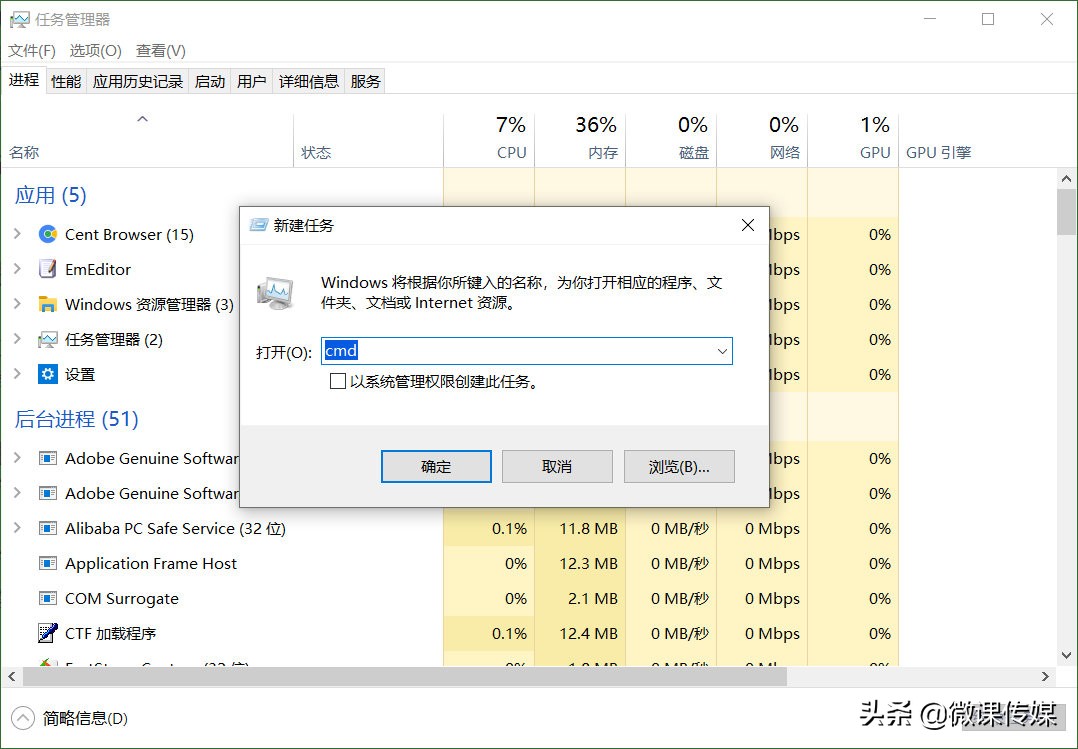Click the Application Frame Host icon
Viewport: 1078px width, 749px height.
46,563
